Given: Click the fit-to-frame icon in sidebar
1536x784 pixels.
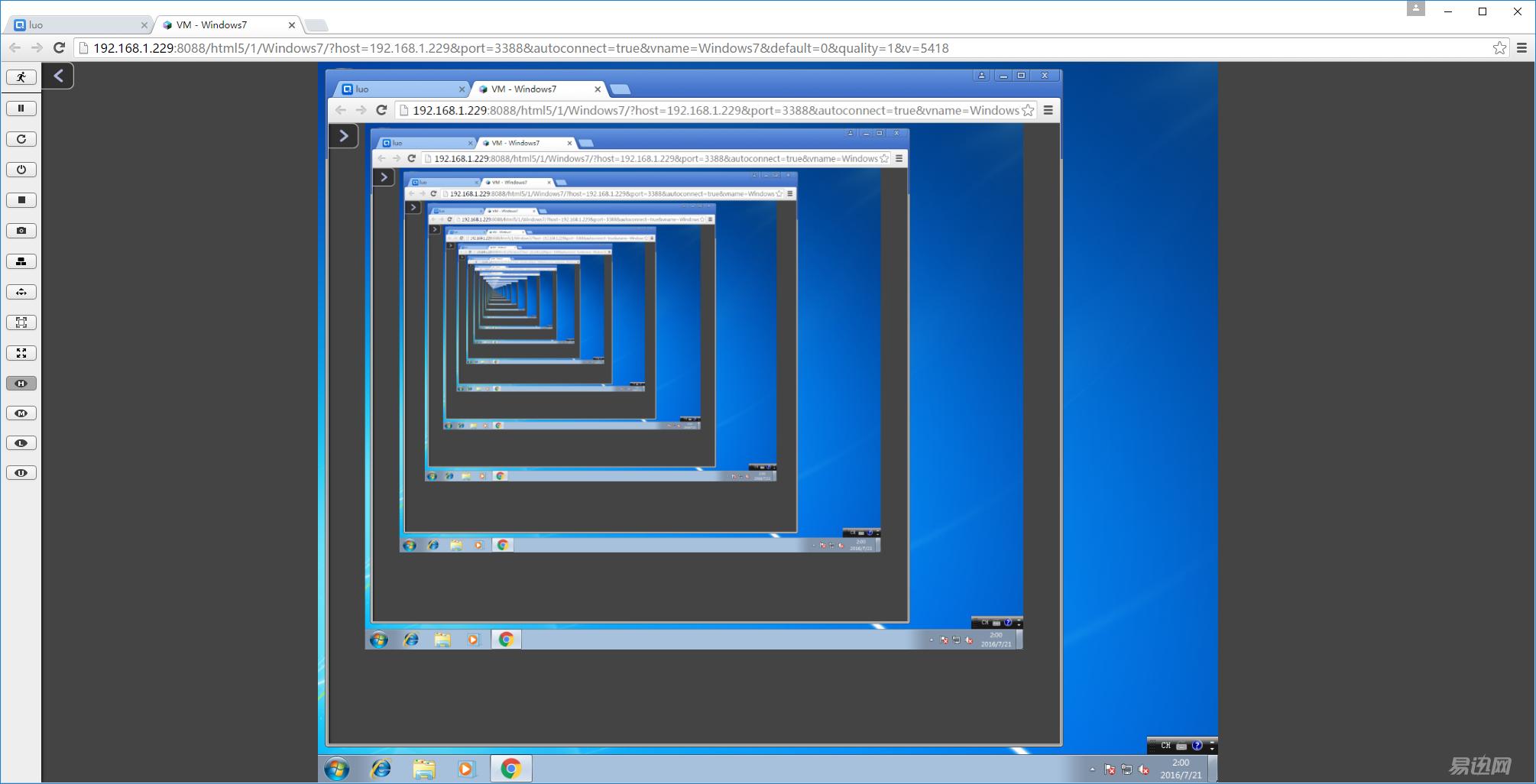Looking at the screenshot, I should (21, 322).
